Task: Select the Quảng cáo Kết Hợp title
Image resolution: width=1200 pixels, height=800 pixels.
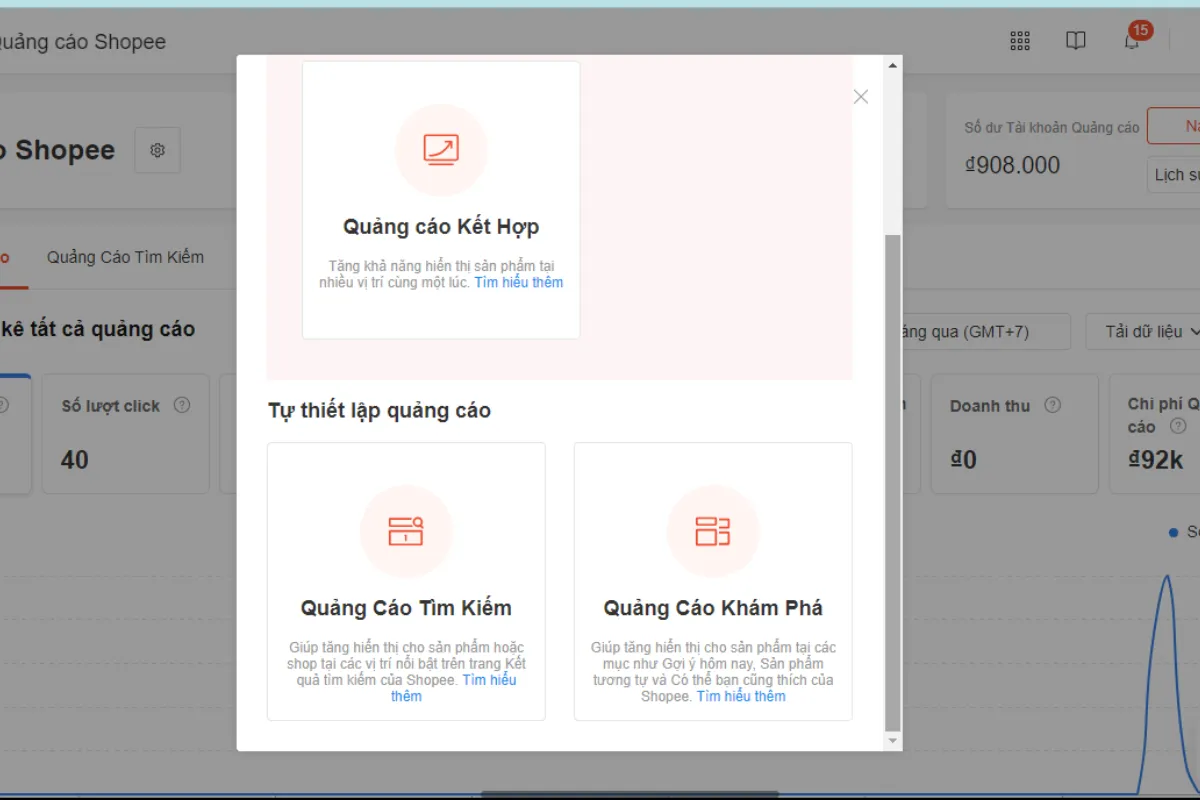Action: tap(441, 227)
